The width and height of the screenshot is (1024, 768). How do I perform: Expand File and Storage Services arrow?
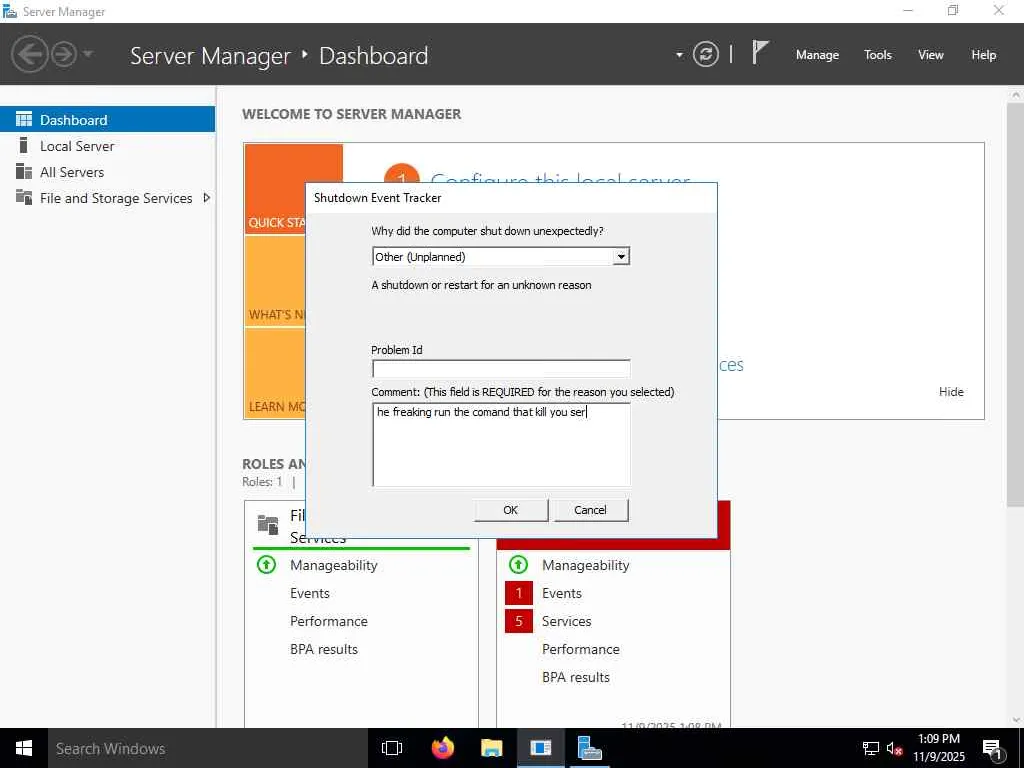click(x=207, y=197)
